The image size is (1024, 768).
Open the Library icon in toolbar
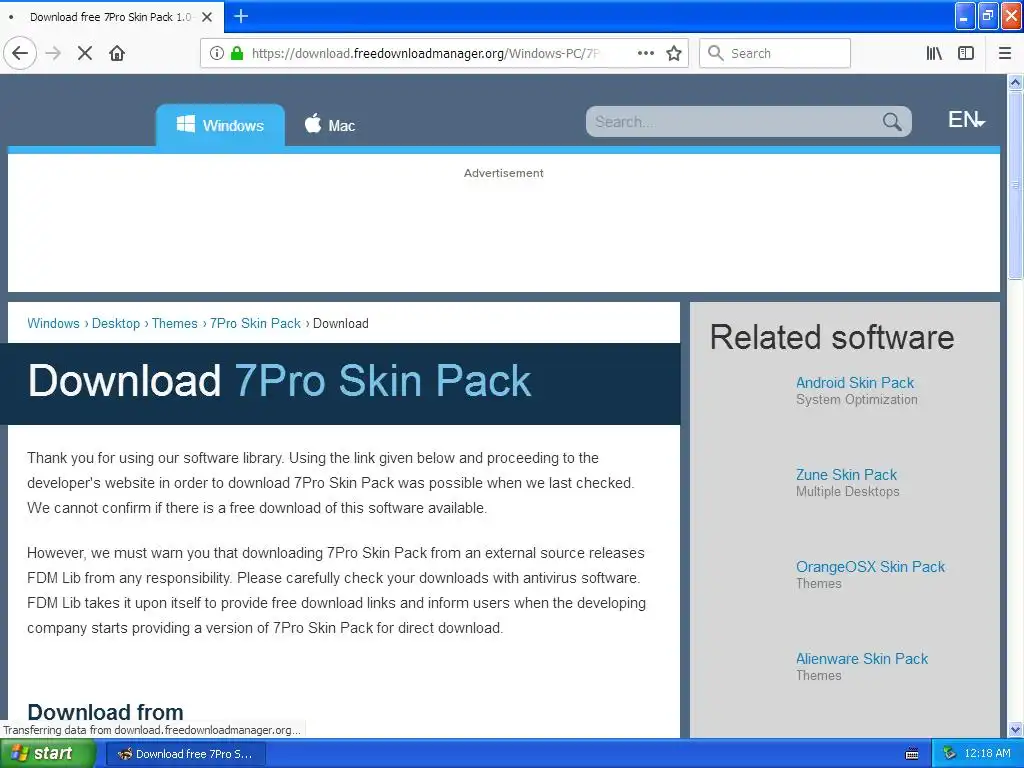pyautogui.click(x=934, y=53)
